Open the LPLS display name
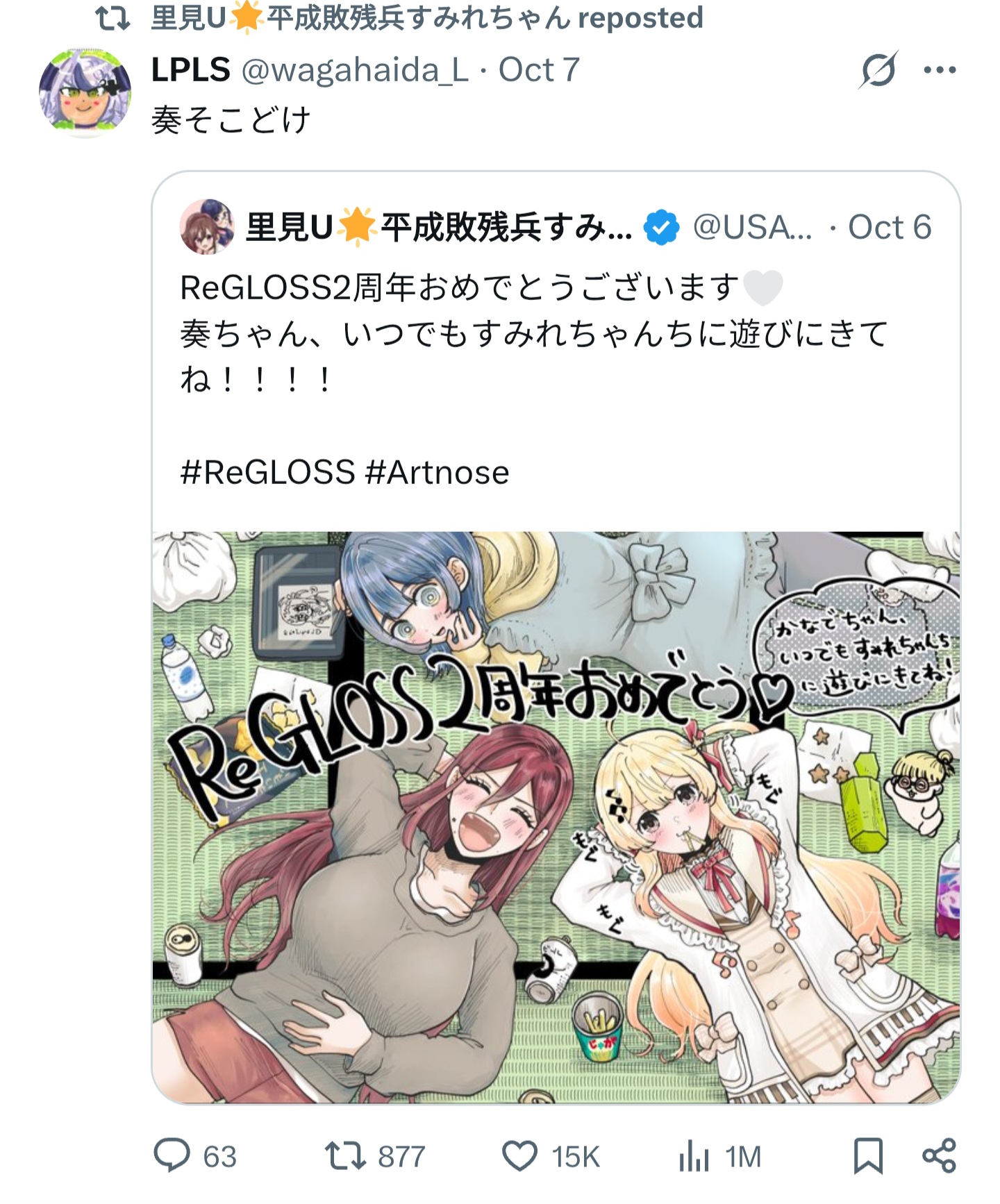 [x=191, y=70]
